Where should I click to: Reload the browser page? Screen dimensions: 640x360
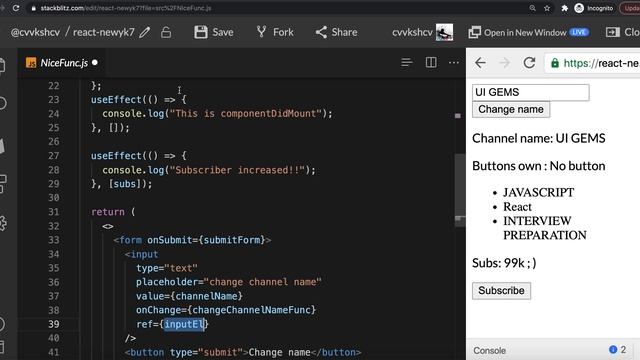pyautogui.click(x=16, y=8)
